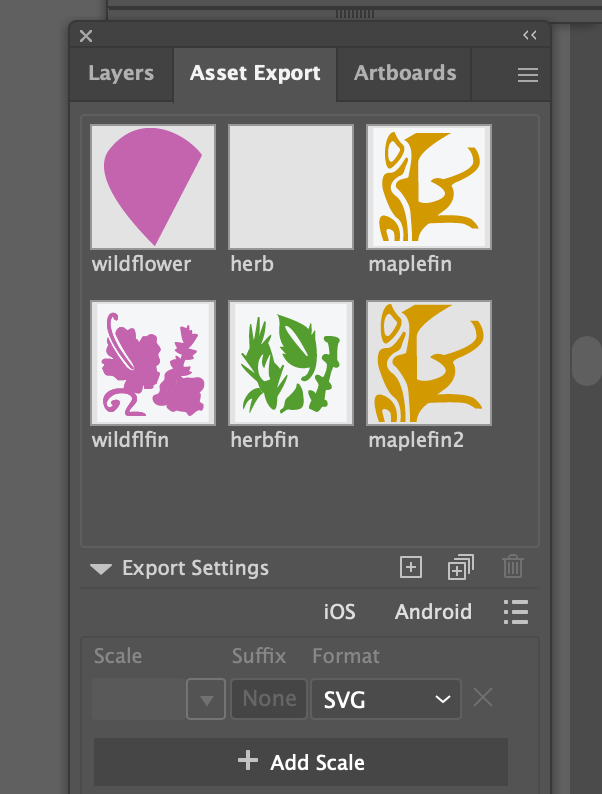Collapse panel using double-arrow icon
Screen dimensions: 602x794
point(530,35)
